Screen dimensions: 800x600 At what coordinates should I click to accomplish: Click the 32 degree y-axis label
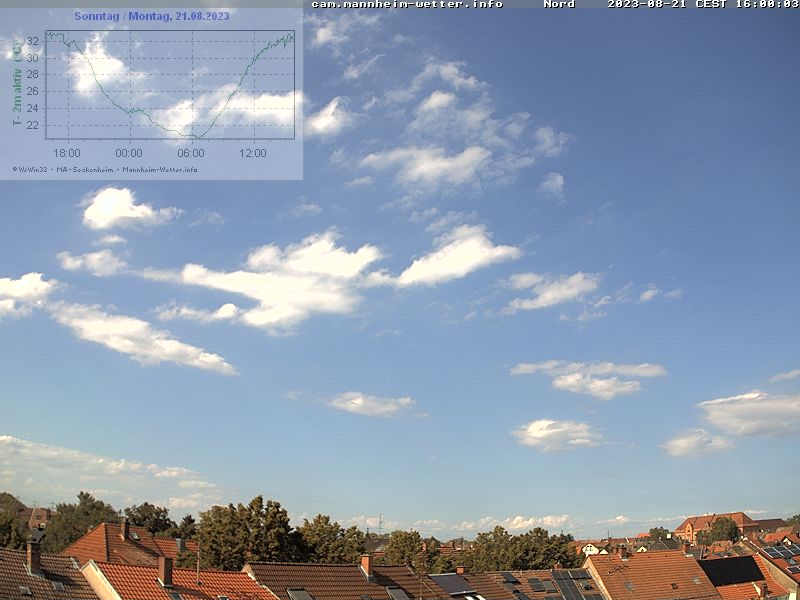tap(33, 42)
